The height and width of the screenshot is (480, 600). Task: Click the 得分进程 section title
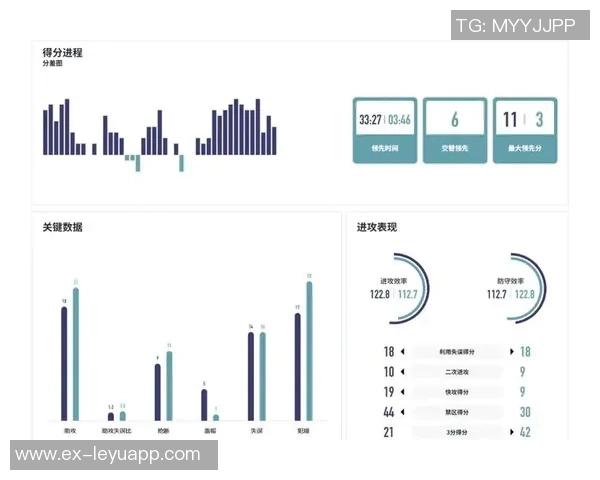62,52
